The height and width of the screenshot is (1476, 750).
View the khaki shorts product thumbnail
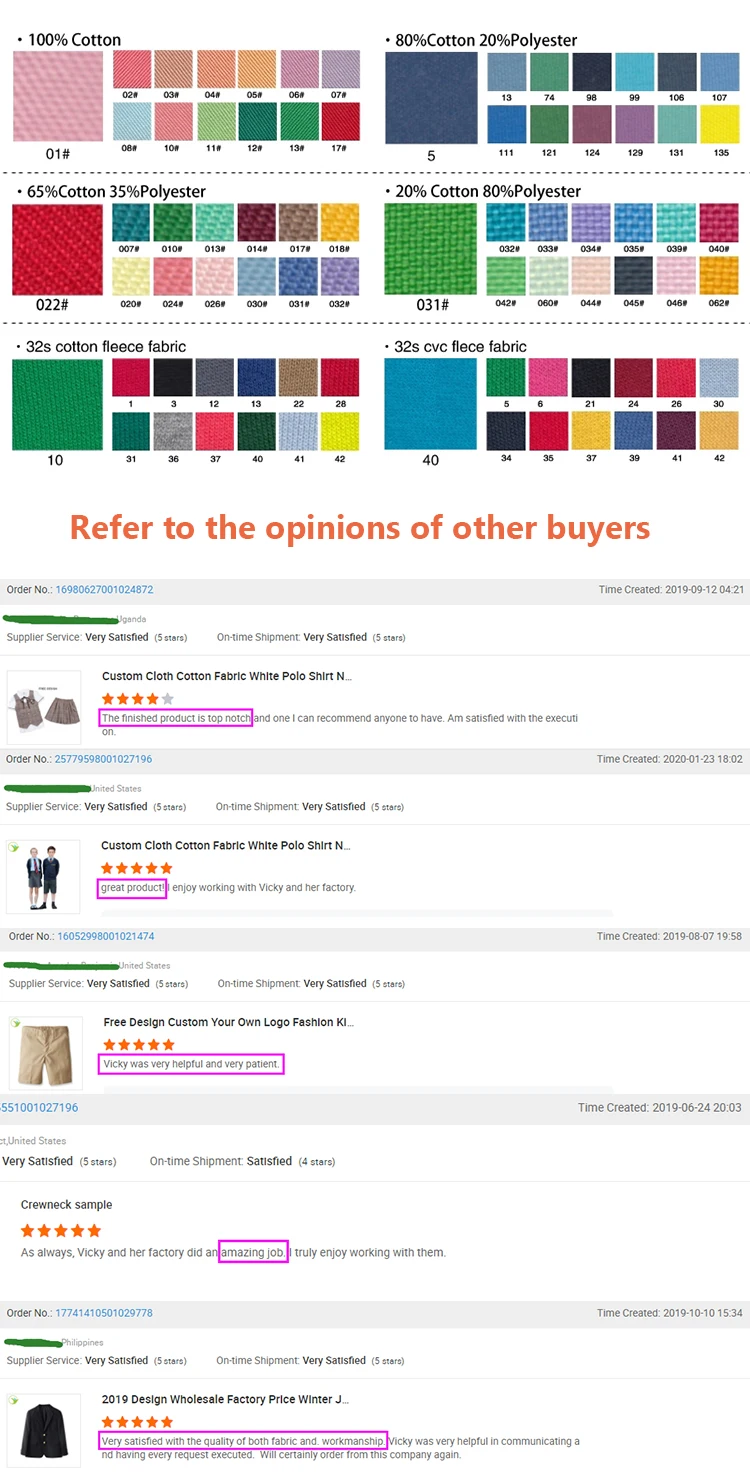tap(44, 1053)
